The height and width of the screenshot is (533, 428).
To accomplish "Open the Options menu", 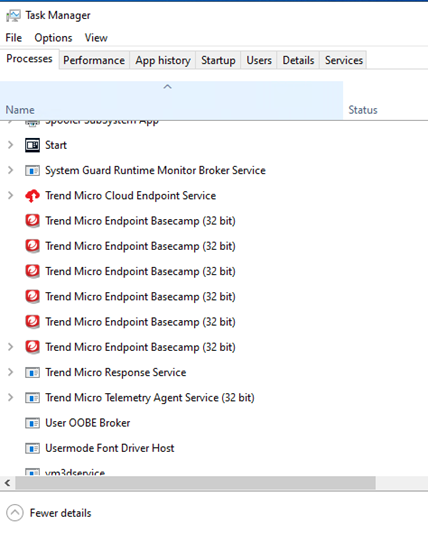I will point(53,38).
